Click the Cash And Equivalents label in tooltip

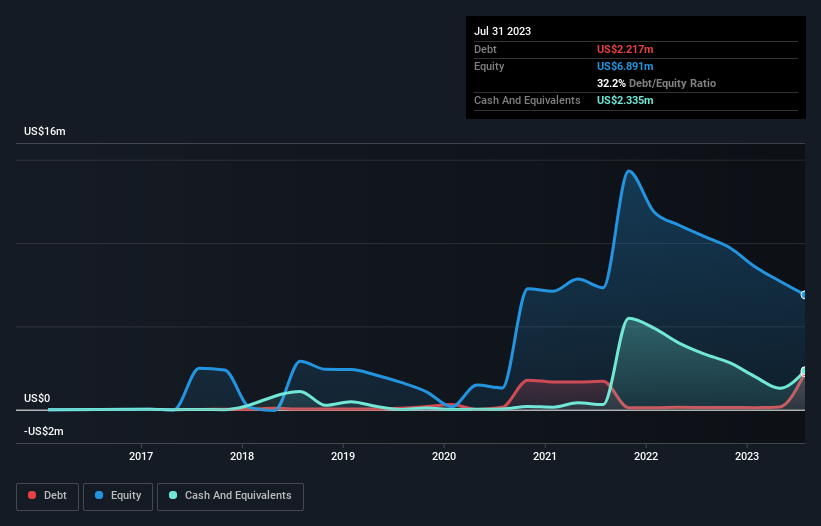527,100
